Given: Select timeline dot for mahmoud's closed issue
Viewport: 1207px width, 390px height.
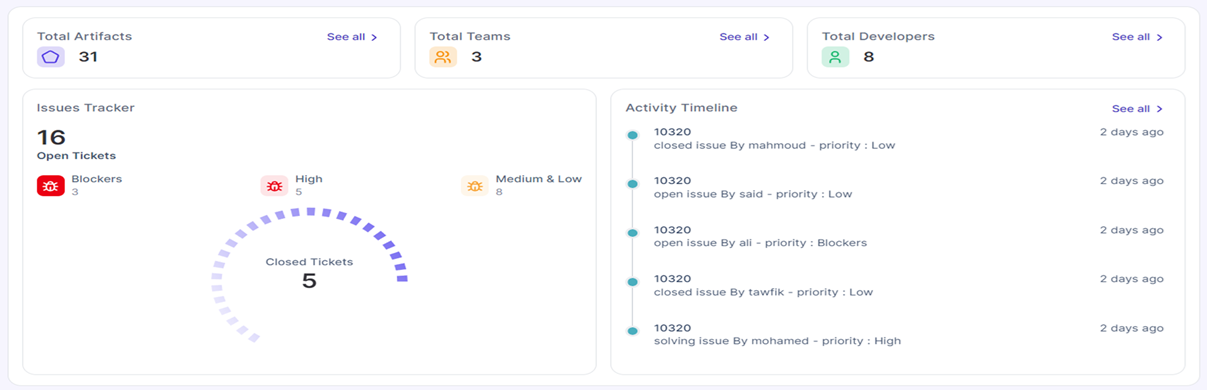Looking at the screenshot, I should [632, 135].
